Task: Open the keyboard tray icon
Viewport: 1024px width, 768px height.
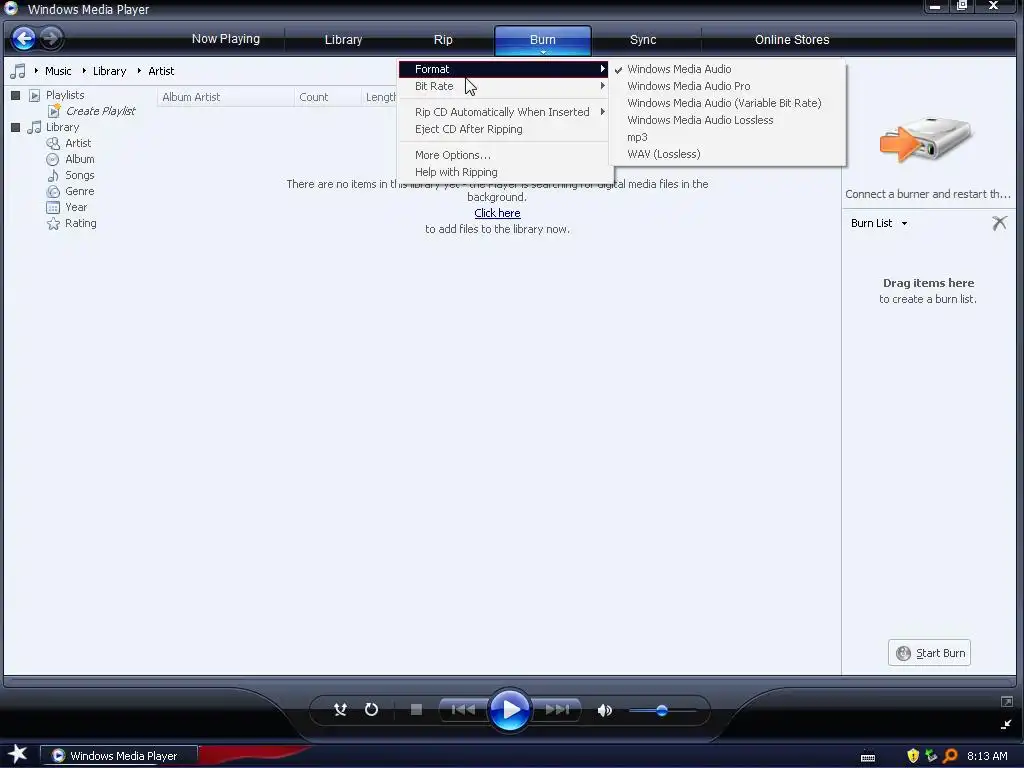Action: pyautogui.click(x=868, y=758)
